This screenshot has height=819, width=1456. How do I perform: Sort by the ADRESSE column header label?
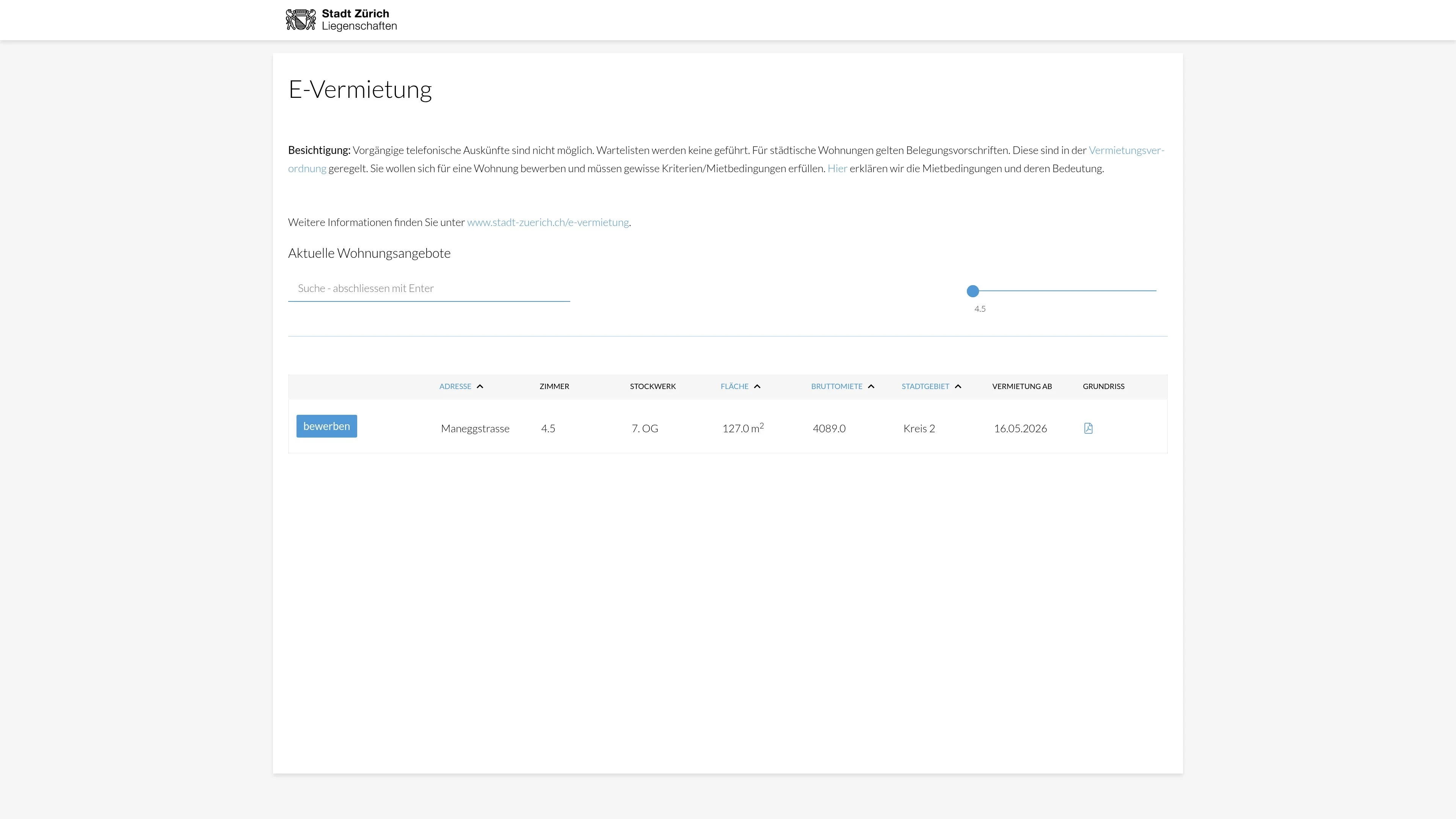[x=455, y=387]
